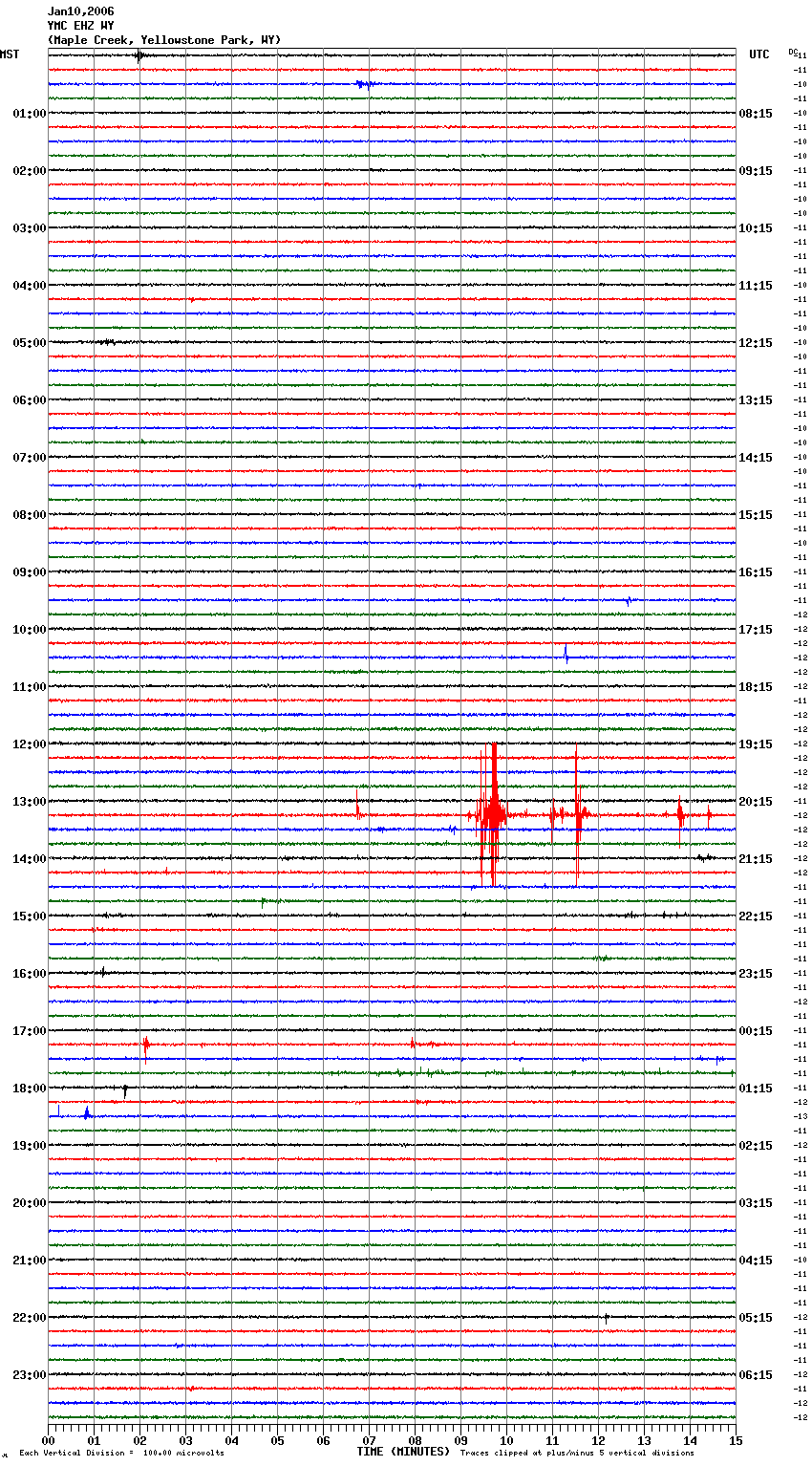The width and height of the screenshot is (812, 1466).
Task: Select the 12:00 MST time label
Action: click(x=30, y=744)
